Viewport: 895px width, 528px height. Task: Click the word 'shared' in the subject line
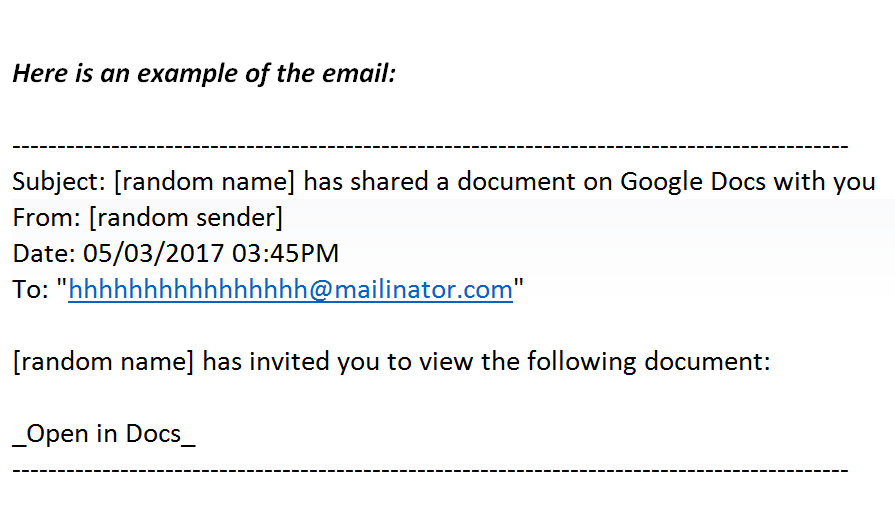tap(389, 182)
